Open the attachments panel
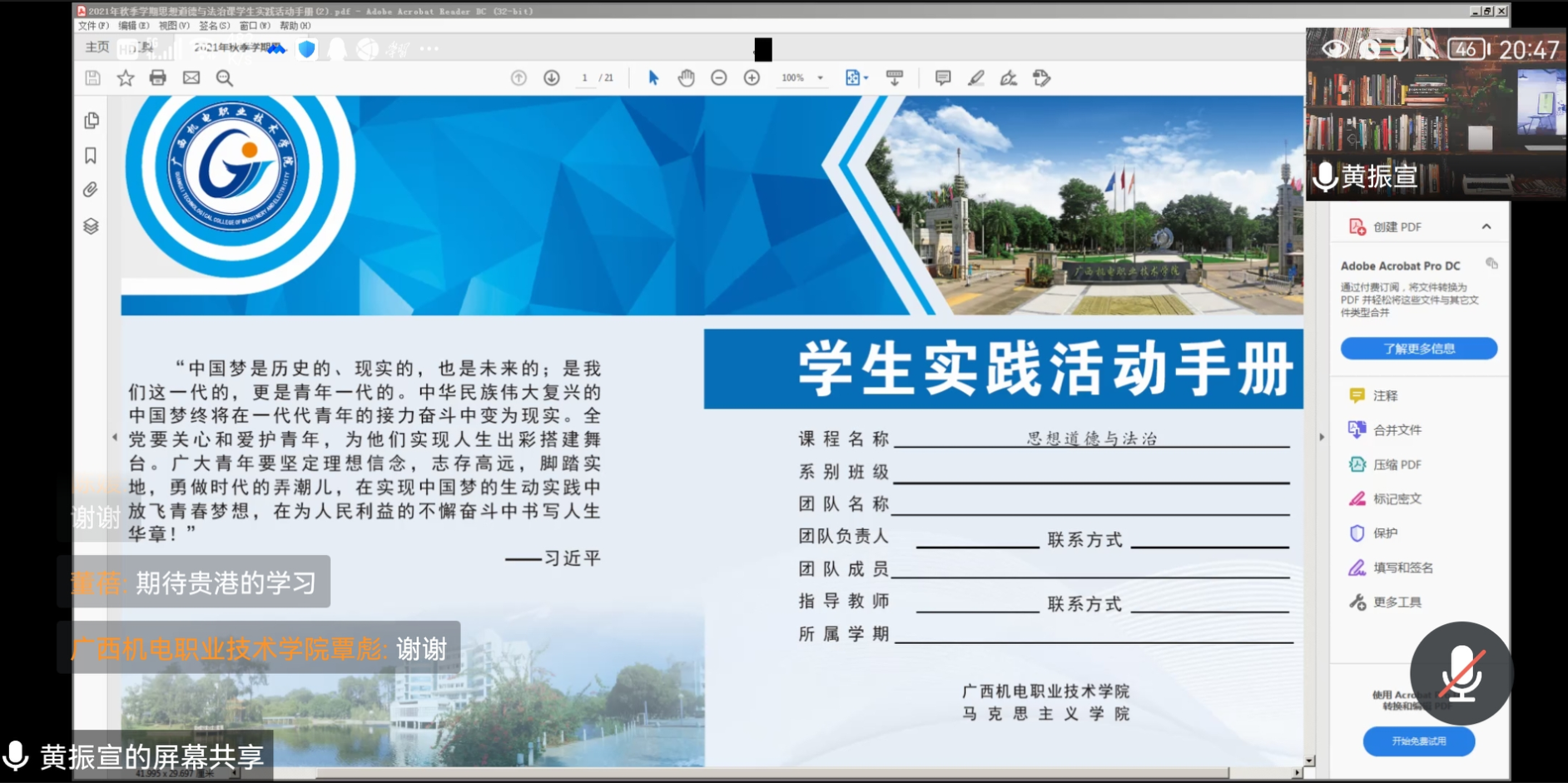This screenshot has width=1568, height=783. point(92,190)
